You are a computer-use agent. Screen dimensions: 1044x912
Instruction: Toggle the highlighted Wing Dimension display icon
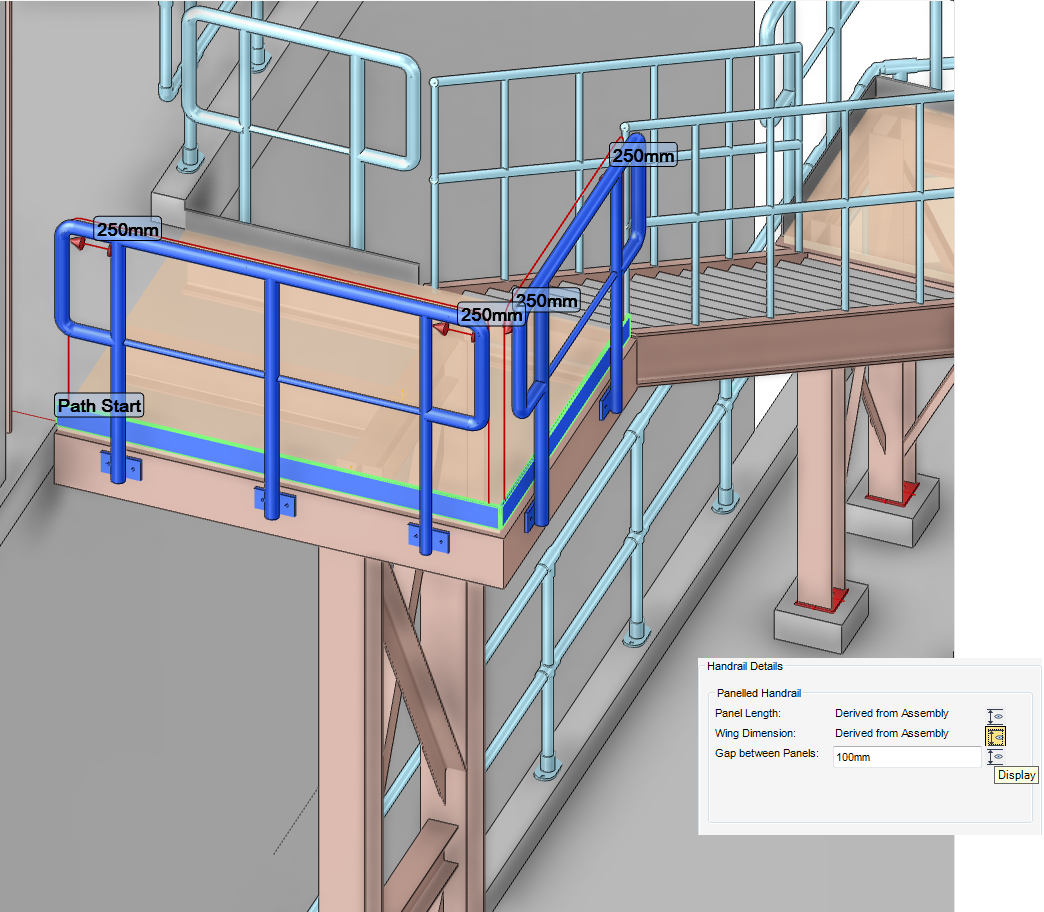click(x=995, y=737)
